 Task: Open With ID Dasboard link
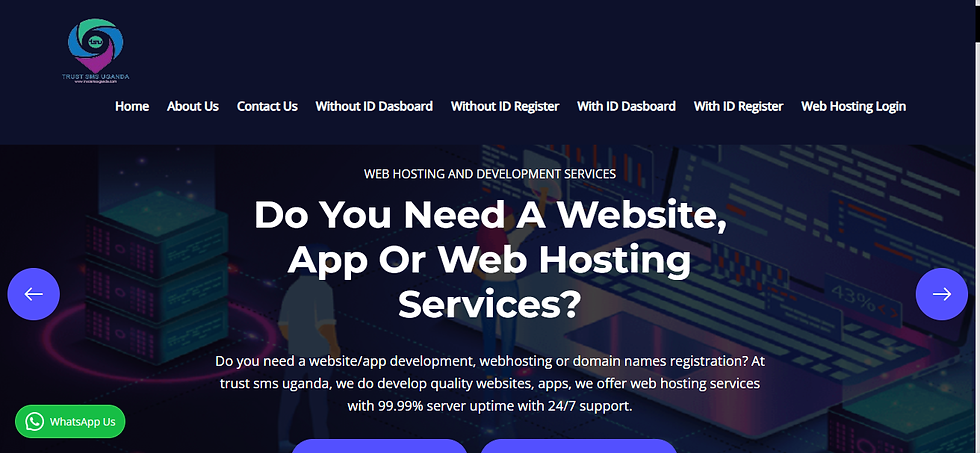[x=626, y=106]
